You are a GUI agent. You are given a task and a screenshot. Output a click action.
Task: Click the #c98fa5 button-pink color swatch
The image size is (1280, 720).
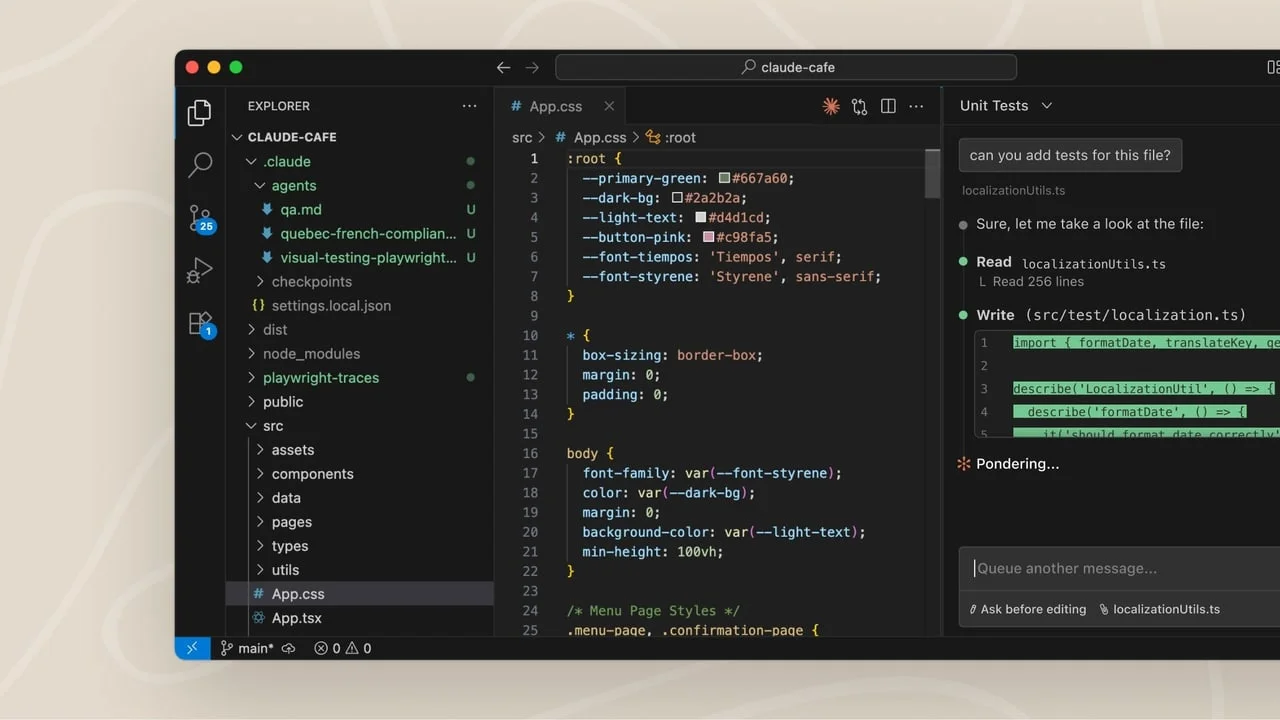[709, 237]
